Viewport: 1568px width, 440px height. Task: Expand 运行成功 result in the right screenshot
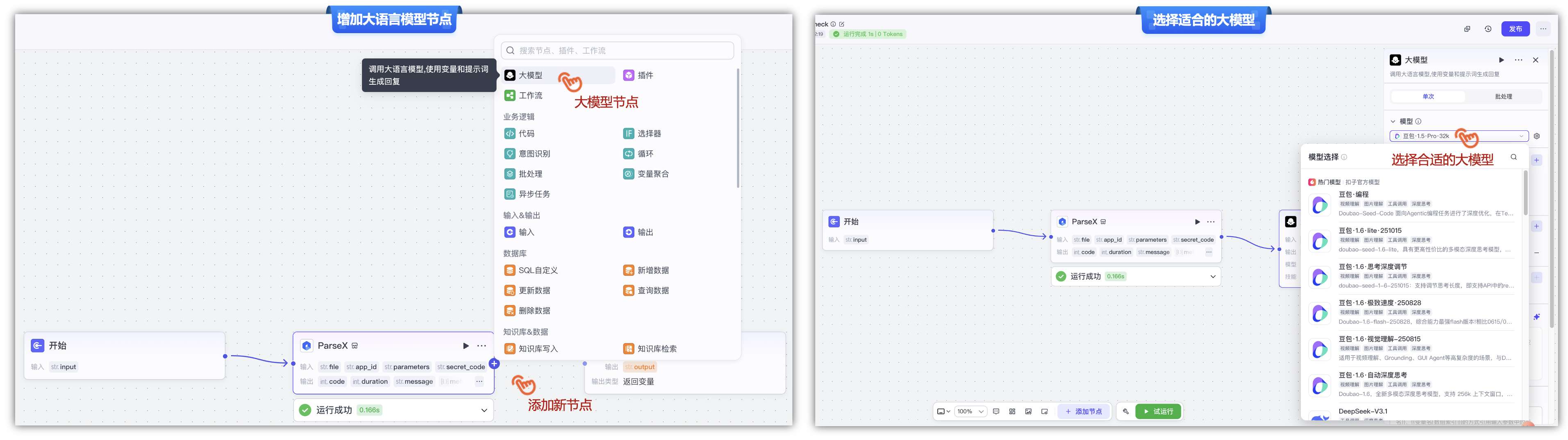coord(1213,277)
